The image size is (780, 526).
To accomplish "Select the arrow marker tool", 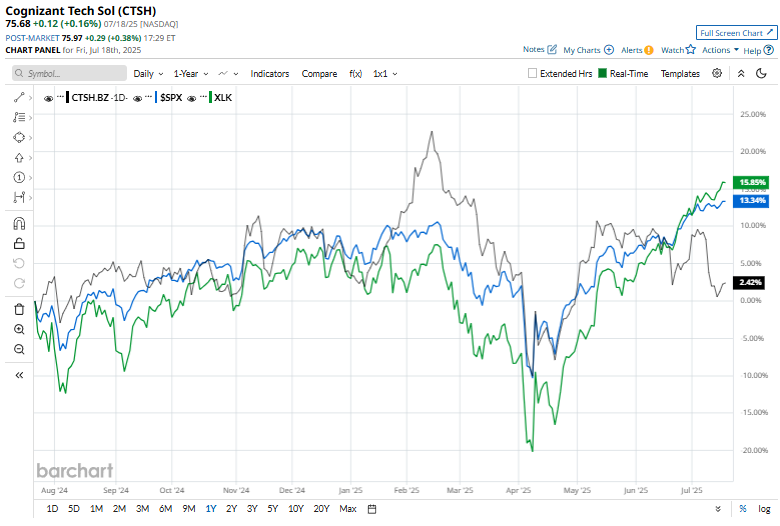I will [x=19, y=158].
